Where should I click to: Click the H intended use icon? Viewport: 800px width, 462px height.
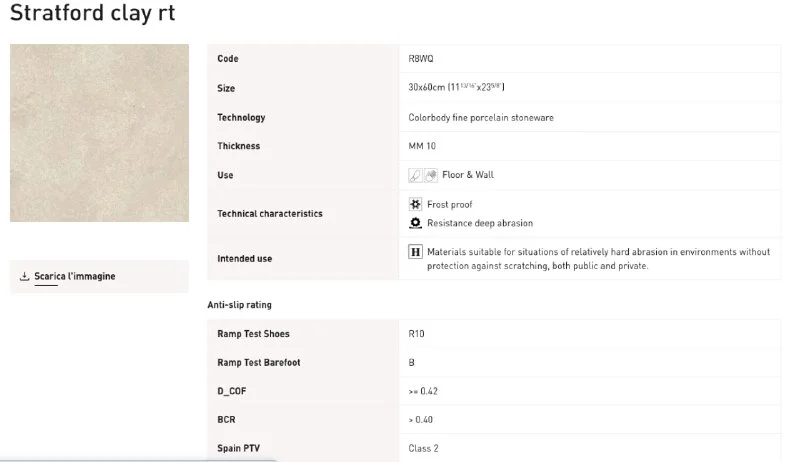[416, 252]
